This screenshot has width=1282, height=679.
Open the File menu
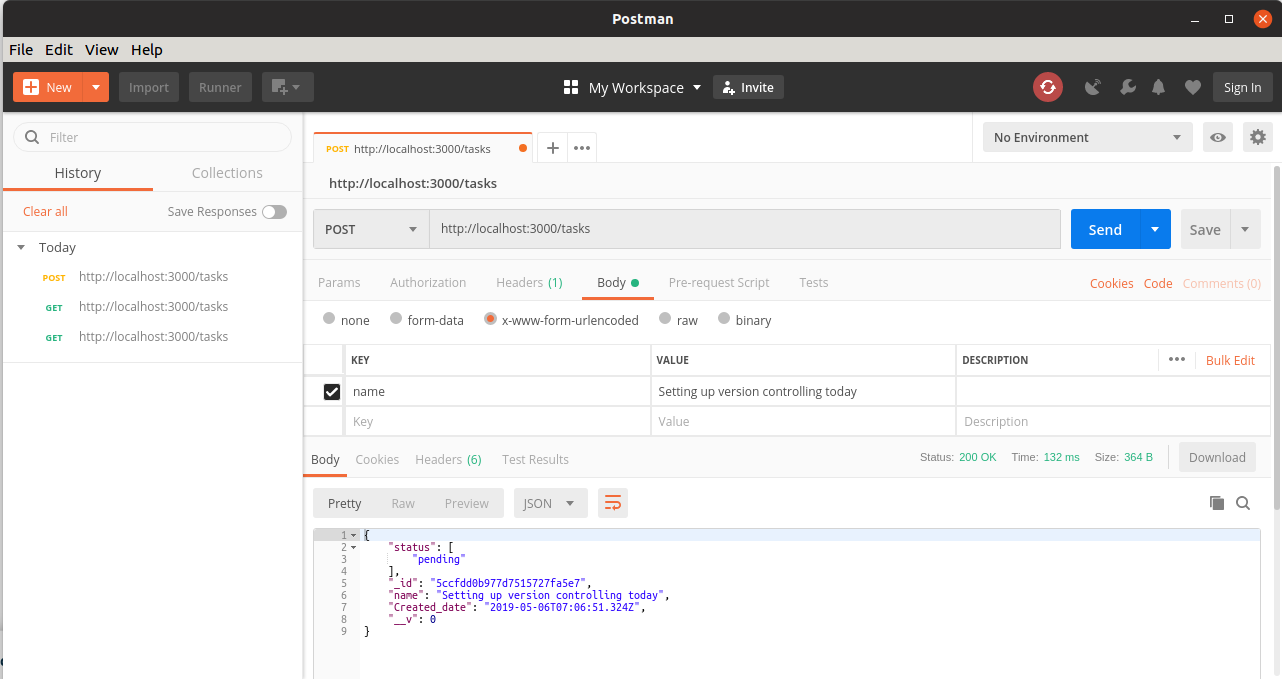(x=21, y=49)
